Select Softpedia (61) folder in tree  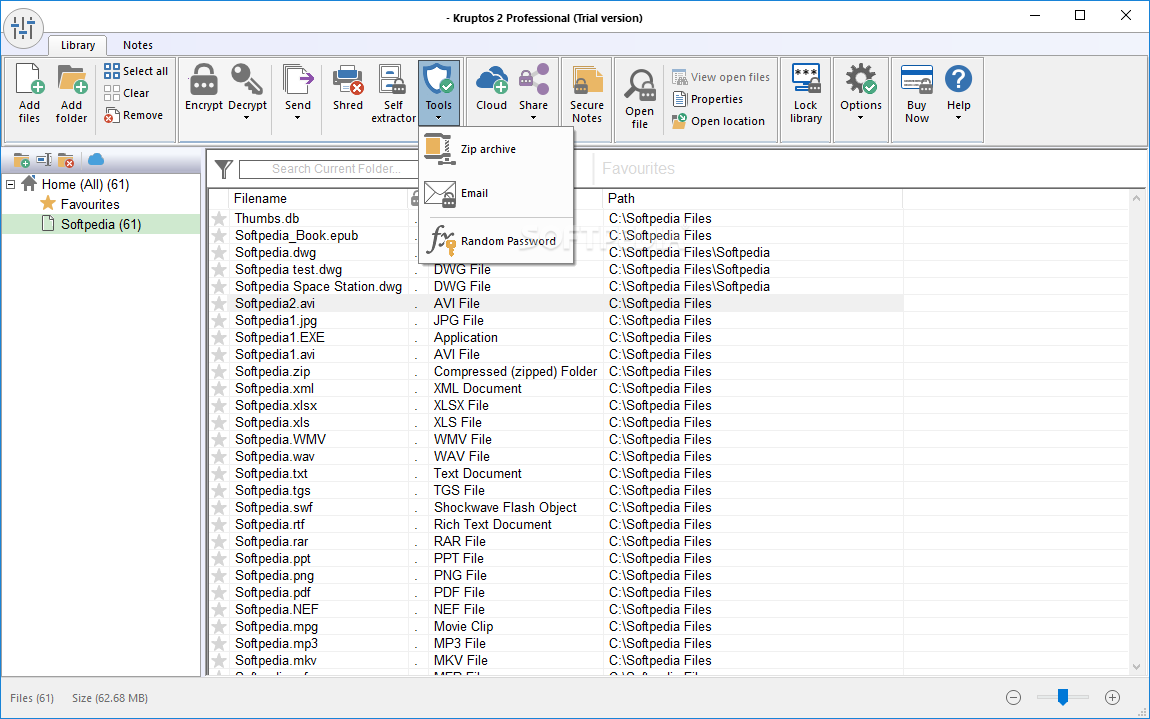tap(100, 225)
